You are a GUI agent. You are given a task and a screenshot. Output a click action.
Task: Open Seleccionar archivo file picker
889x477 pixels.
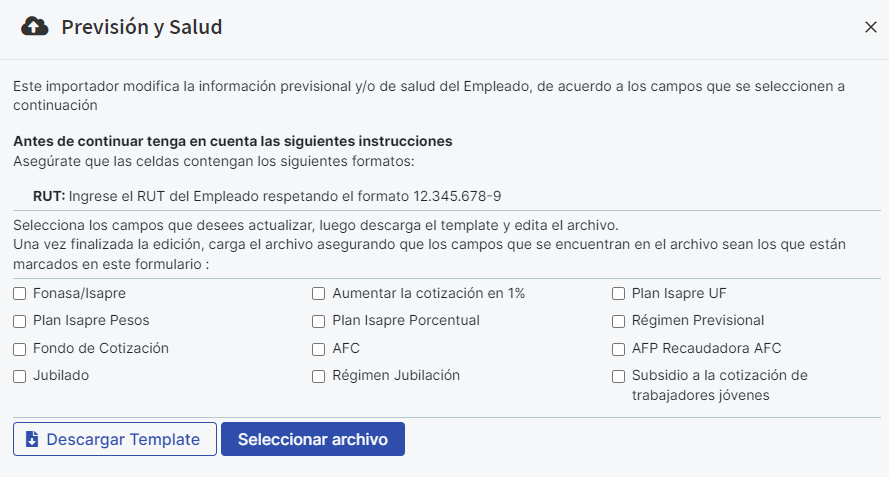tap(313, 439)
